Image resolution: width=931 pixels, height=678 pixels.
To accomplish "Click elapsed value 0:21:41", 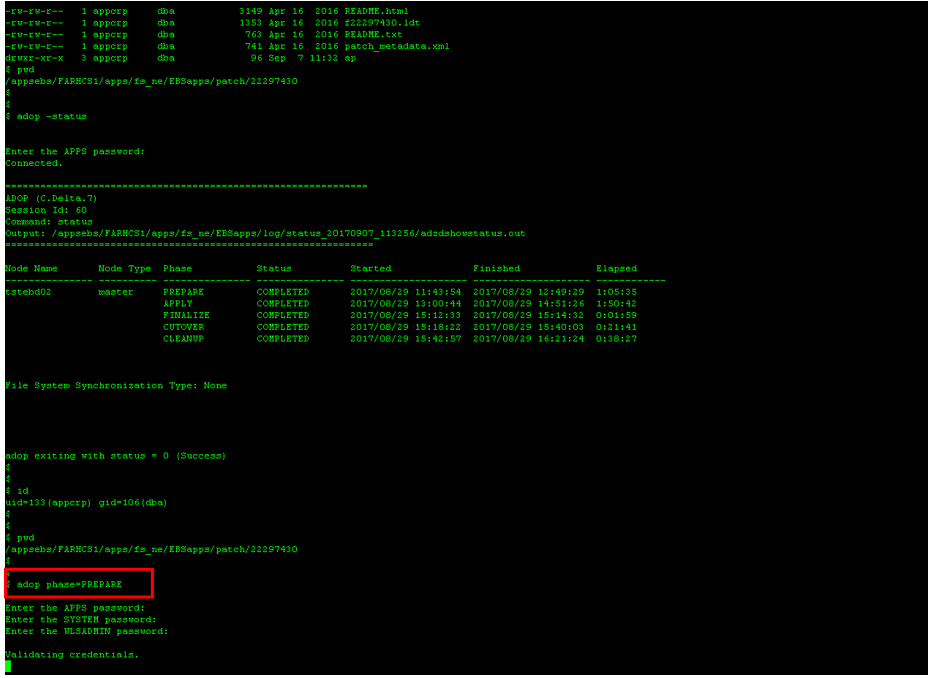I will pyautogui.click(x=616, y=327).
